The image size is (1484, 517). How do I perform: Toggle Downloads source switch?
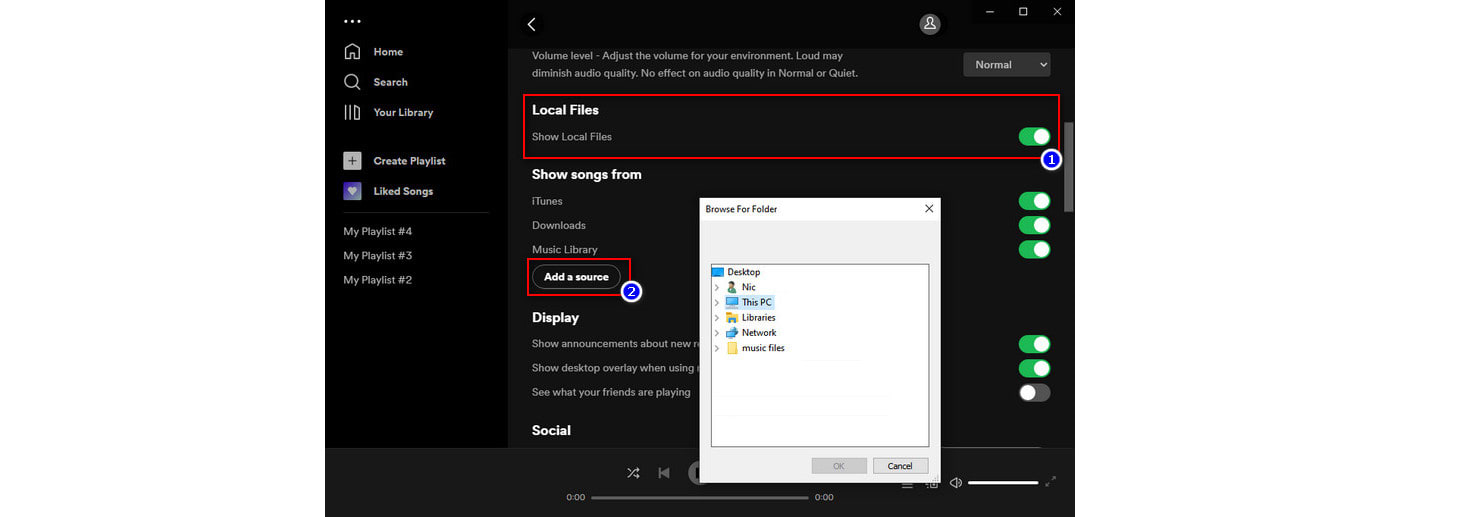pyautogui.click(x=1034, y=225)
